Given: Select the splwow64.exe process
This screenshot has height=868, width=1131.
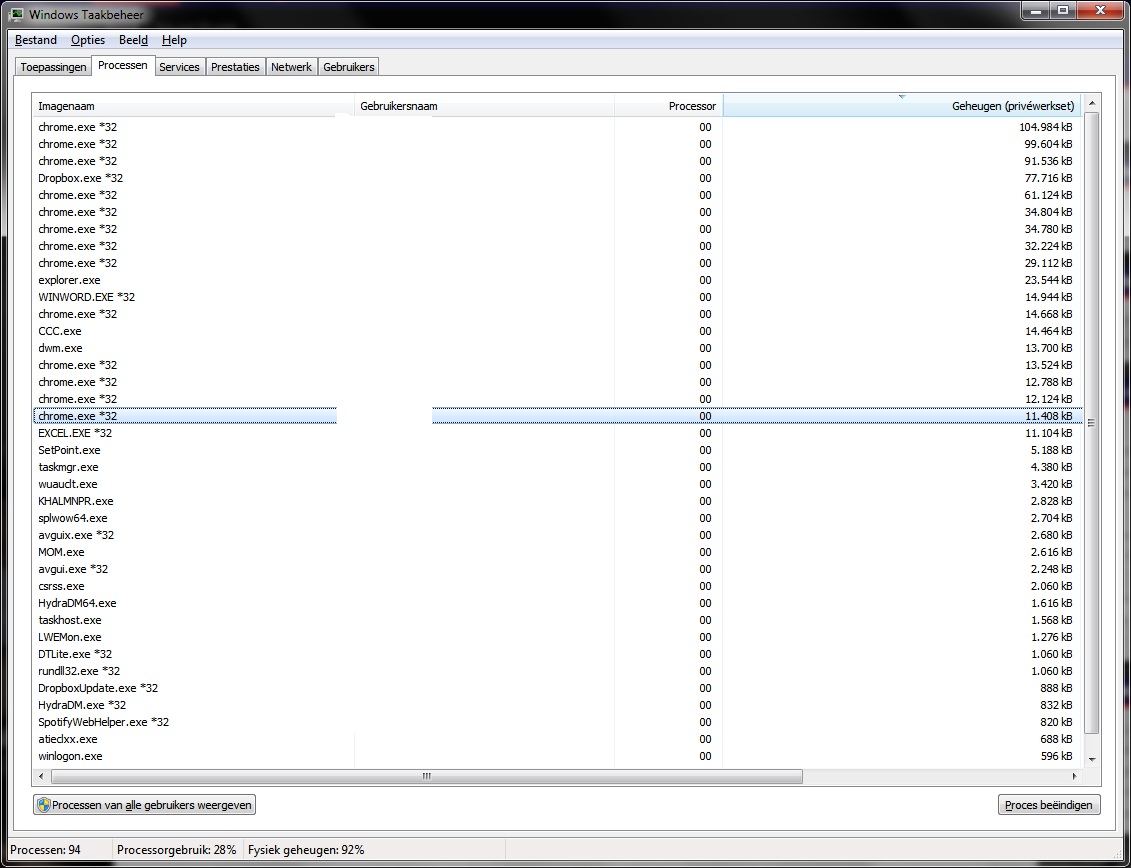Looking at the screenshot, I should pyautogui.click(x=557, y=518).
